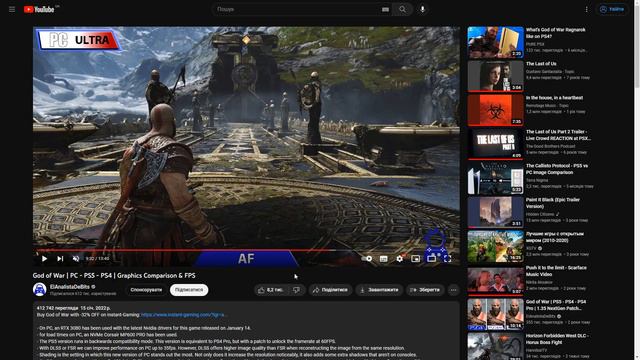Click the Зберегти save button
The height and width of the screenshot is (360, 640).
coord(425,290)
